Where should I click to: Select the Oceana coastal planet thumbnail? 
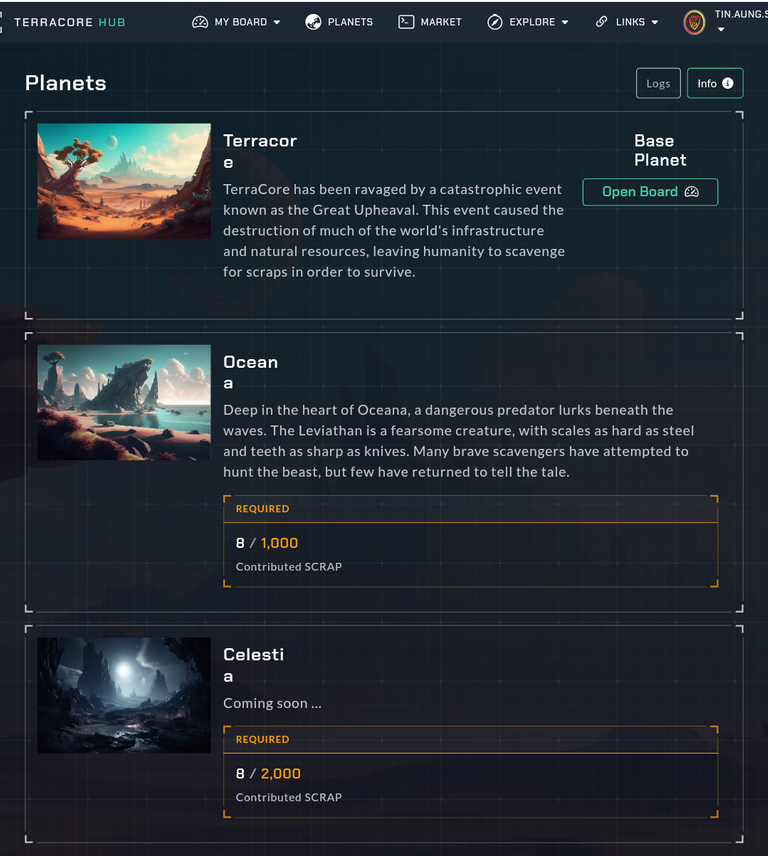click(124, 402)
